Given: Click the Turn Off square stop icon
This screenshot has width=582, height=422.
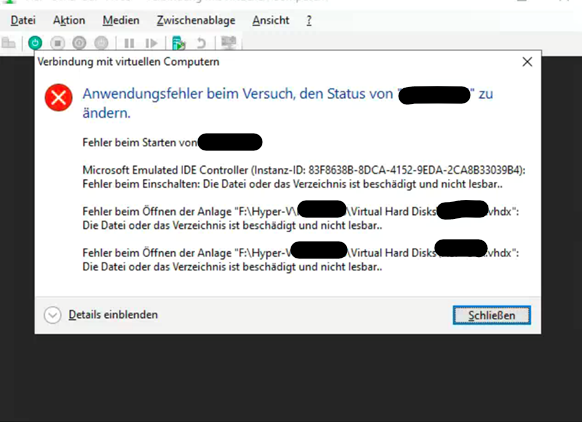Looking at the screenshot, I should pyautogui.click(x=58, y=43).
